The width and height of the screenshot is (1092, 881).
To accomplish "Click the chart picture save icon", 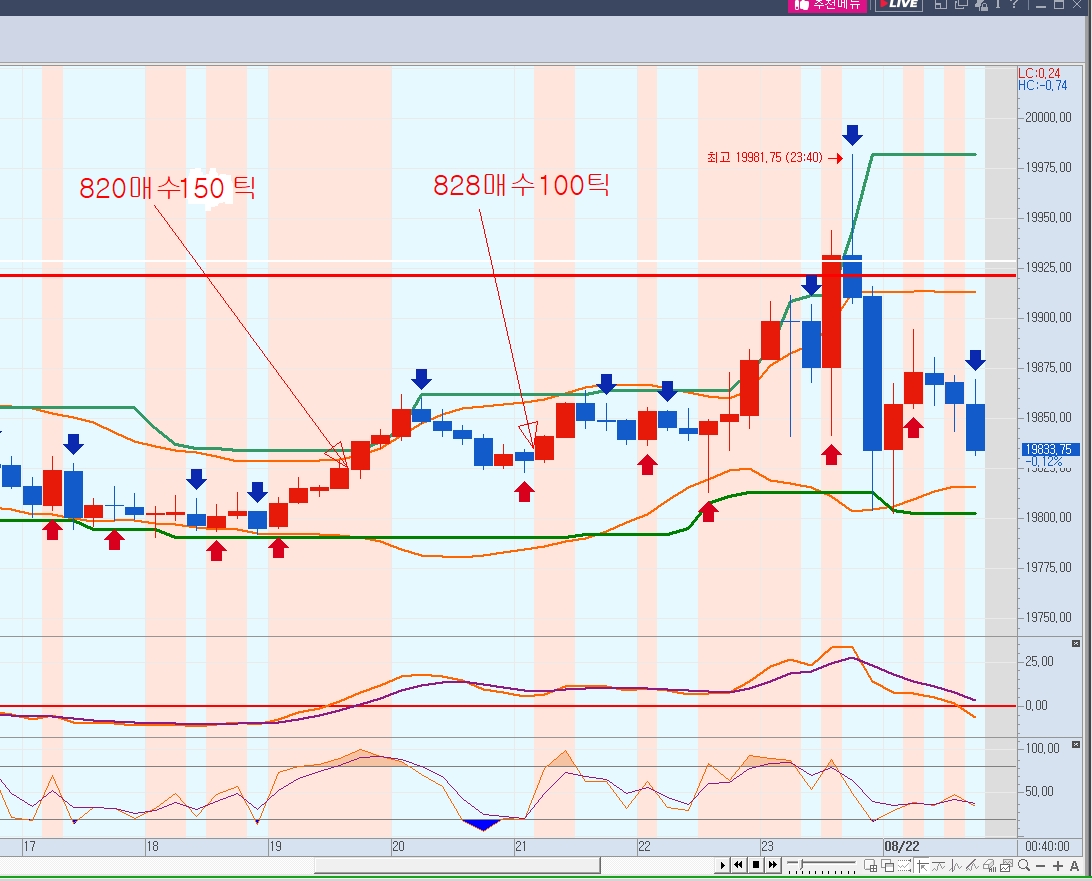I will 1006,866.
